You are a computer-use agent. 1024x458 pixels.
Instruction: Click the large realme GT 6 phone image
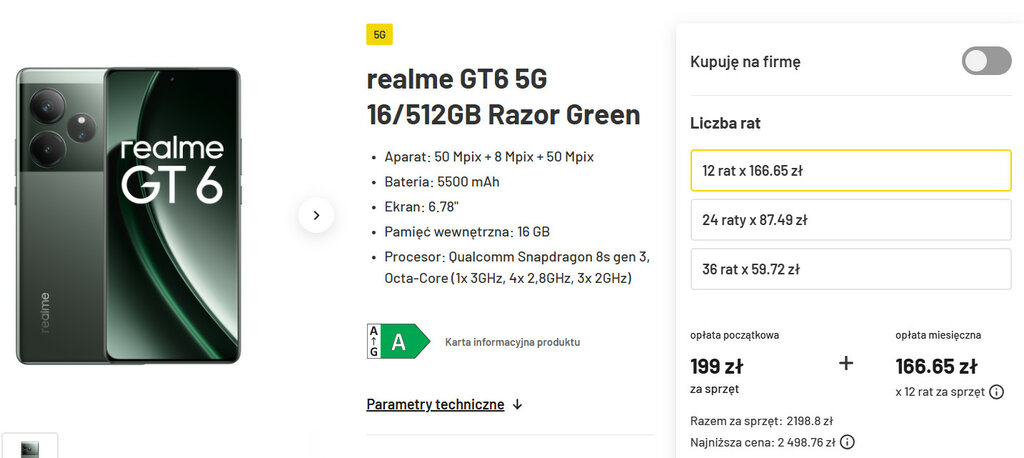pos(128,215)
